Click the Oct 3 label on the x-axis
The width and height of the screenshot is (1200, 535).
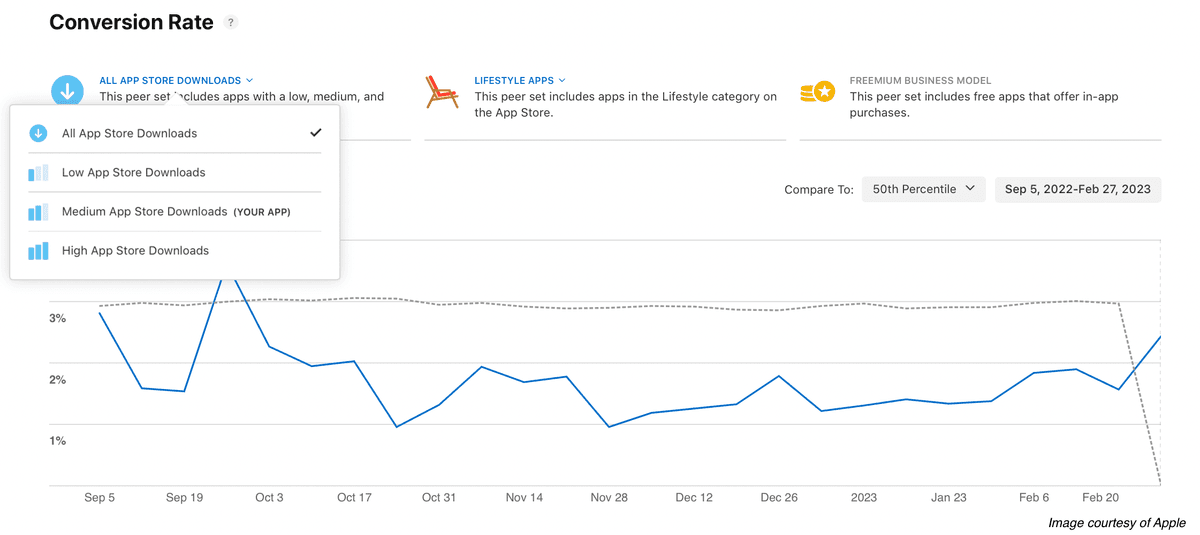[x=269, y=497]
